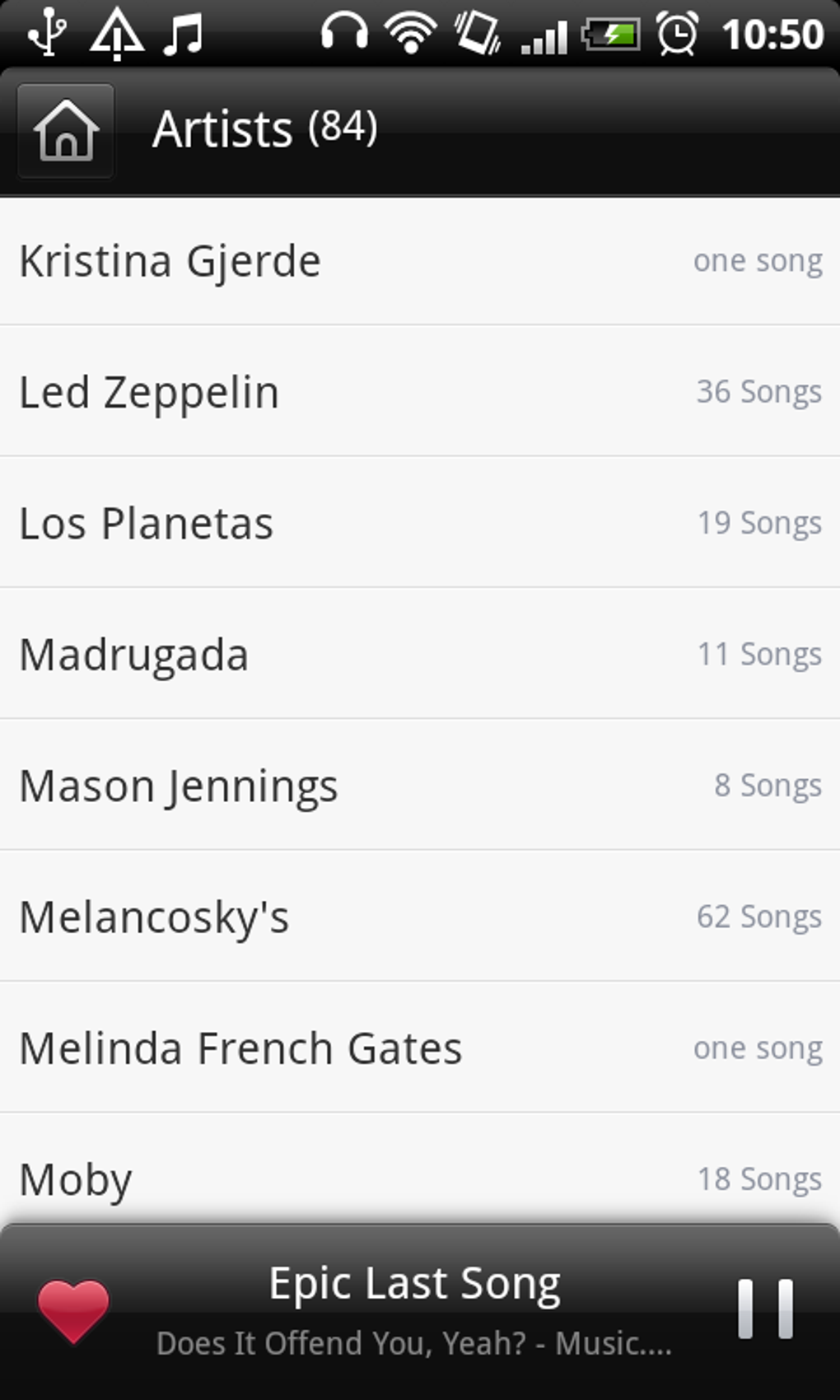Select Melinda French Gates artist
Screen dimensions: 840x1400
click(x=420, y=1048)
